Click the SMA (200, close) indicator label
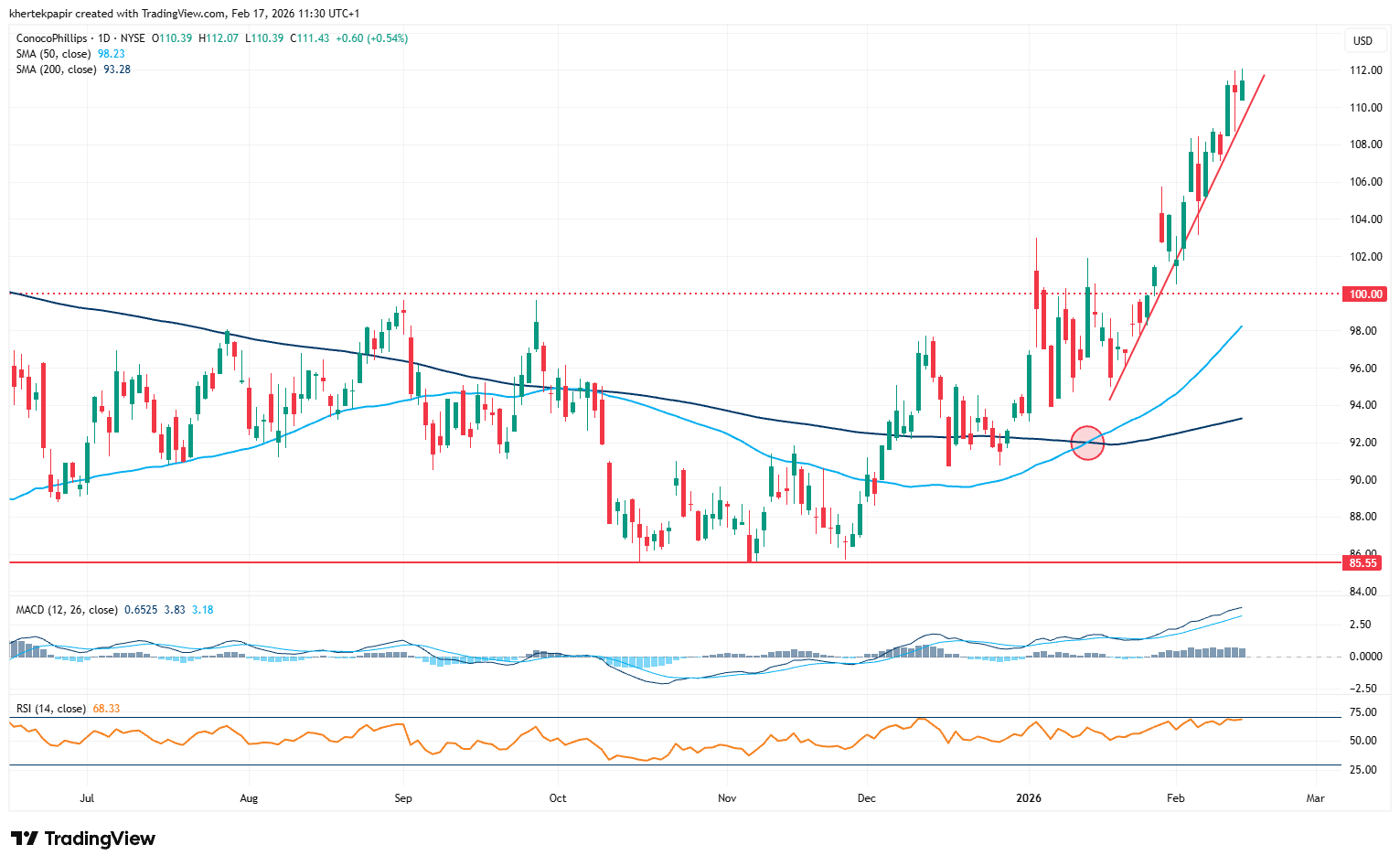1400x866 pixels. (x=58, y=69)
